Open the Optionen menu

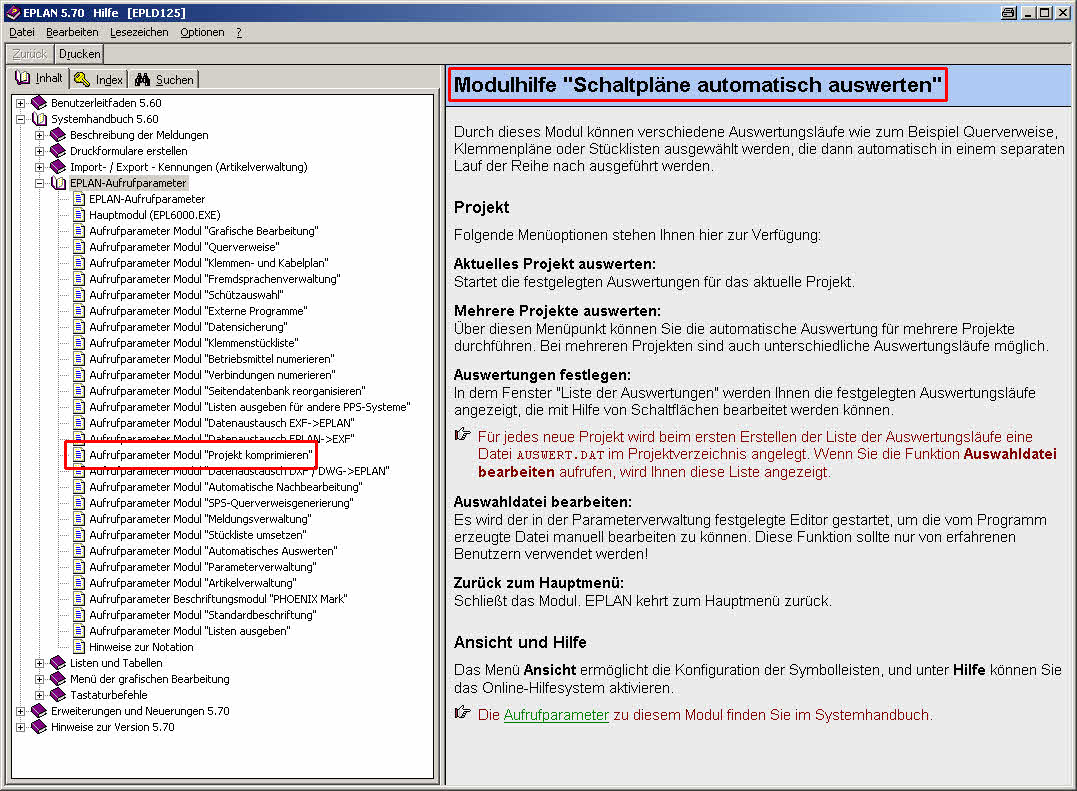202,32
